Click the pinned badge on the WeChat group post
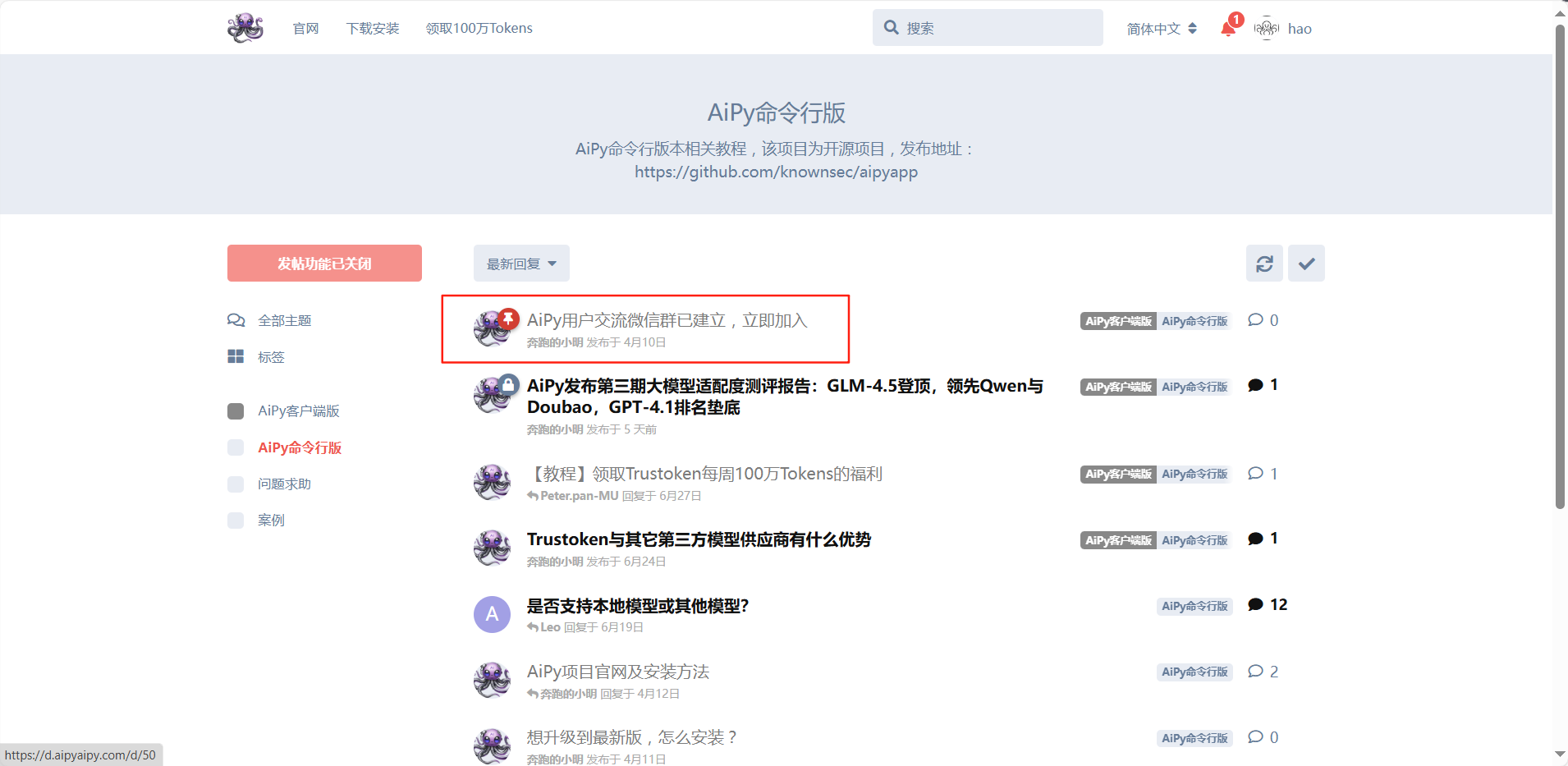 [509, 318]
